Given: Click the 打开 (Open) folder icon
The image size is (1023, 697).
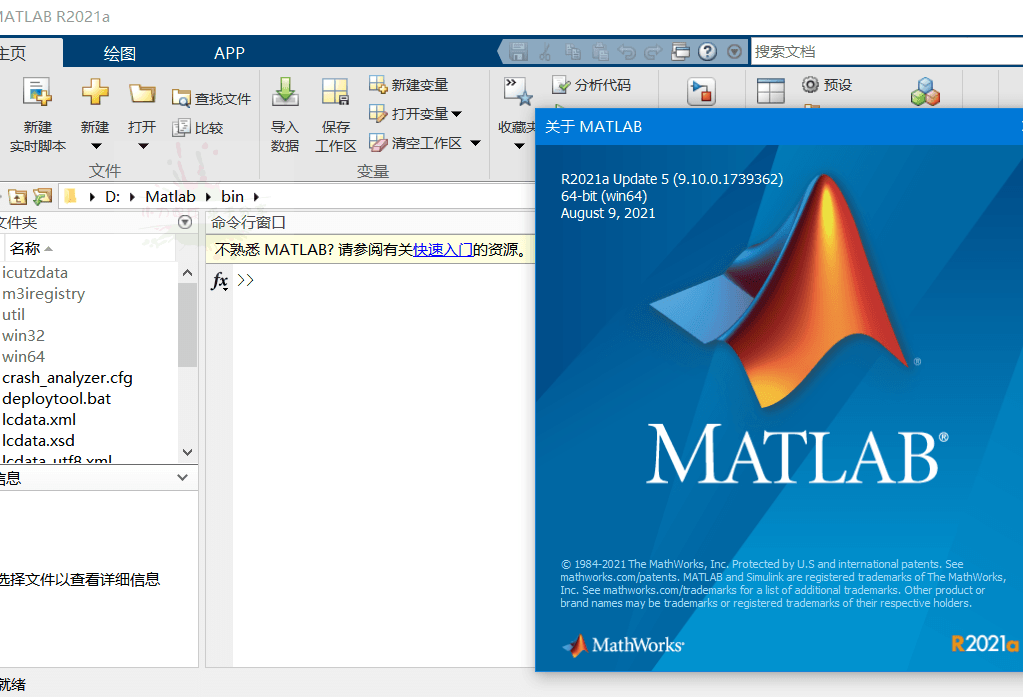Looking at the screenshot, I should pos(141,96).
